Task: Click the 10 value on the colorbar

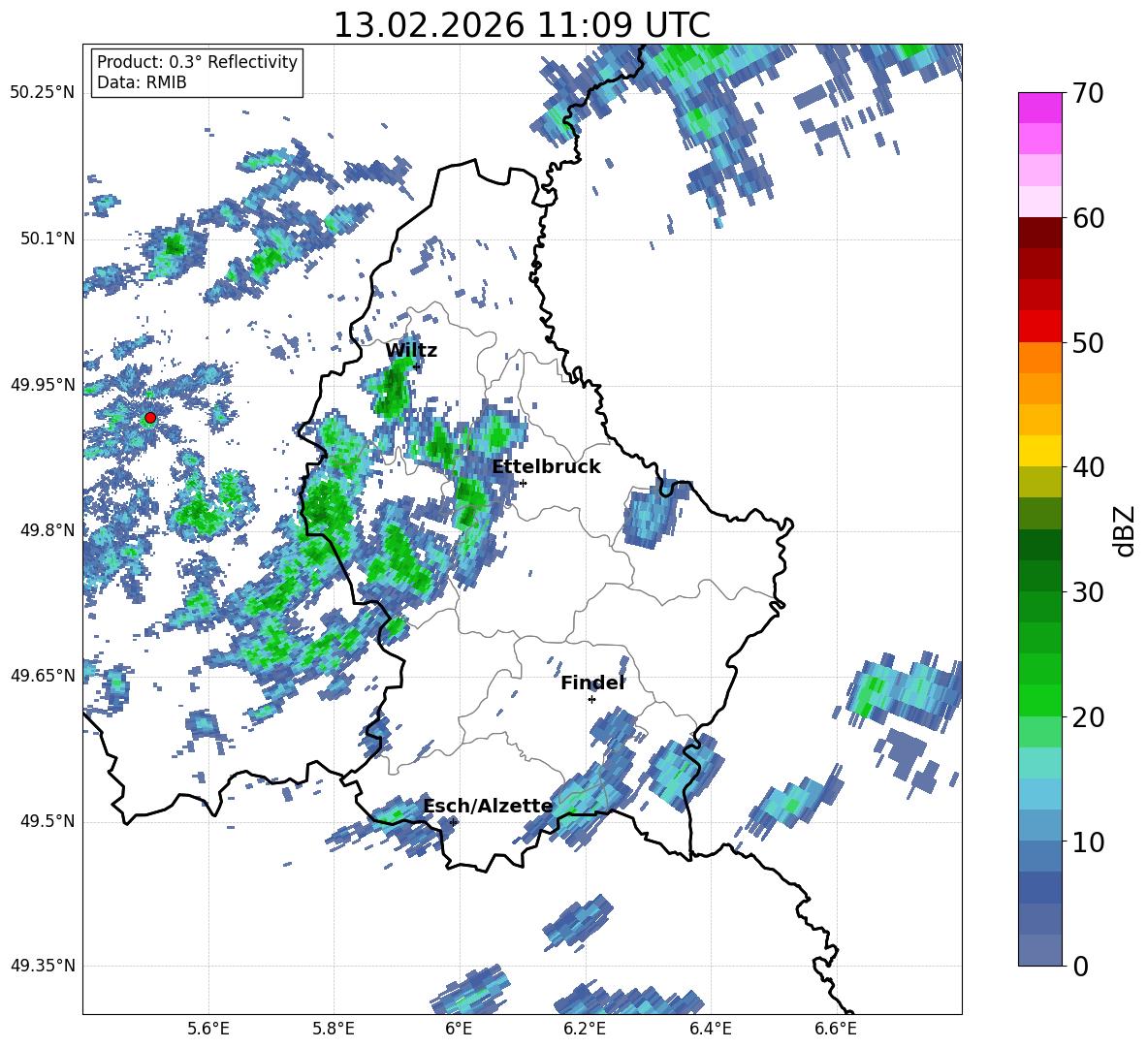Action: (x=1088, y=842)
